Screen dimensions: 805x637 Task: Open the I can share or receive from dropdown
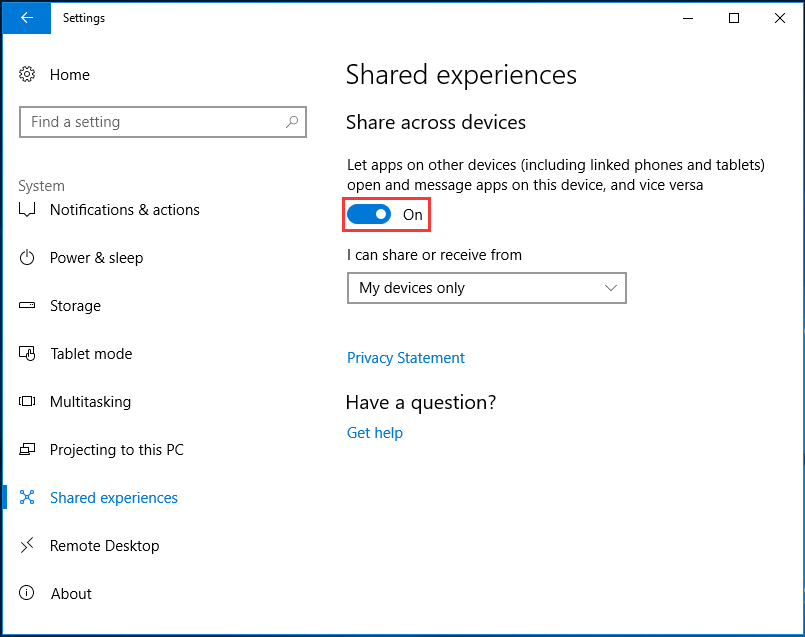(x=487, y=288)
